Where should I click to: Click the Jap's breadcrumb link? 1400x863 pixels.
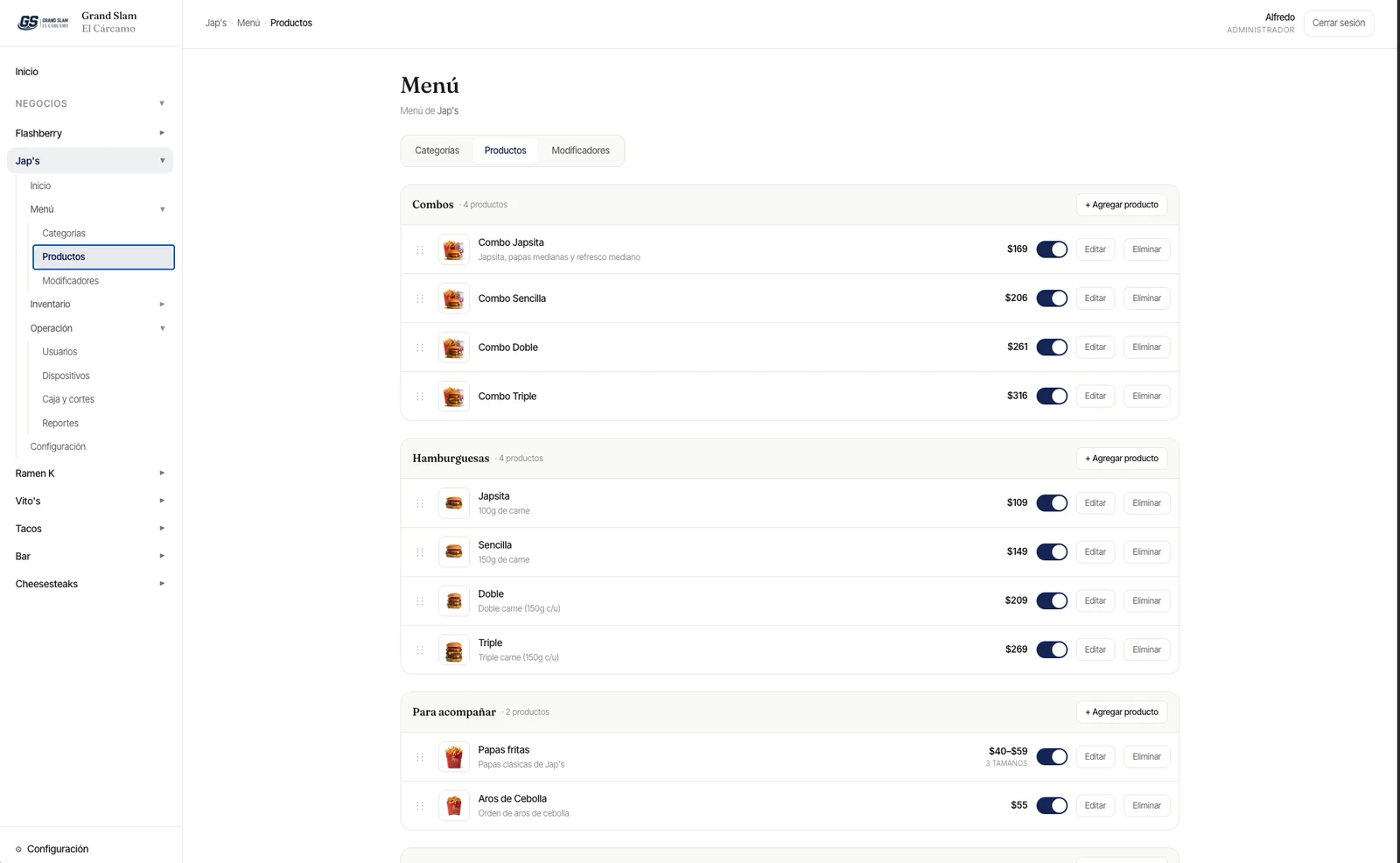point(216,23)
